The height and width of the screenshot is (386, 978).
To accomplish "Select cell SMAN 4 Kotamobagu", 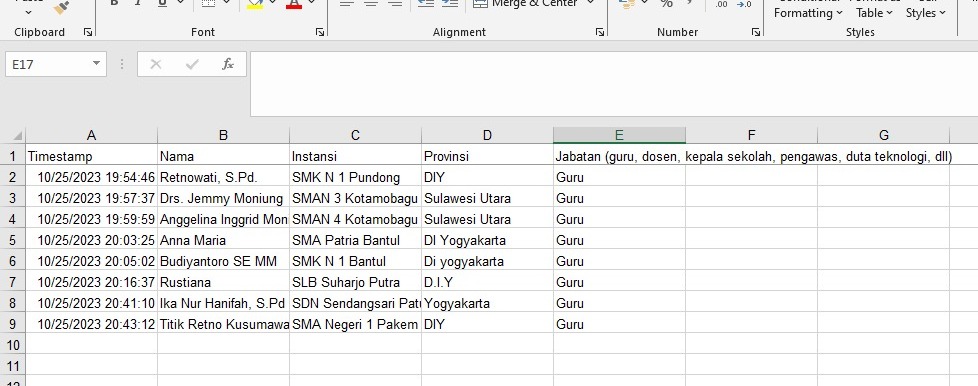I will tap(355, 220).
